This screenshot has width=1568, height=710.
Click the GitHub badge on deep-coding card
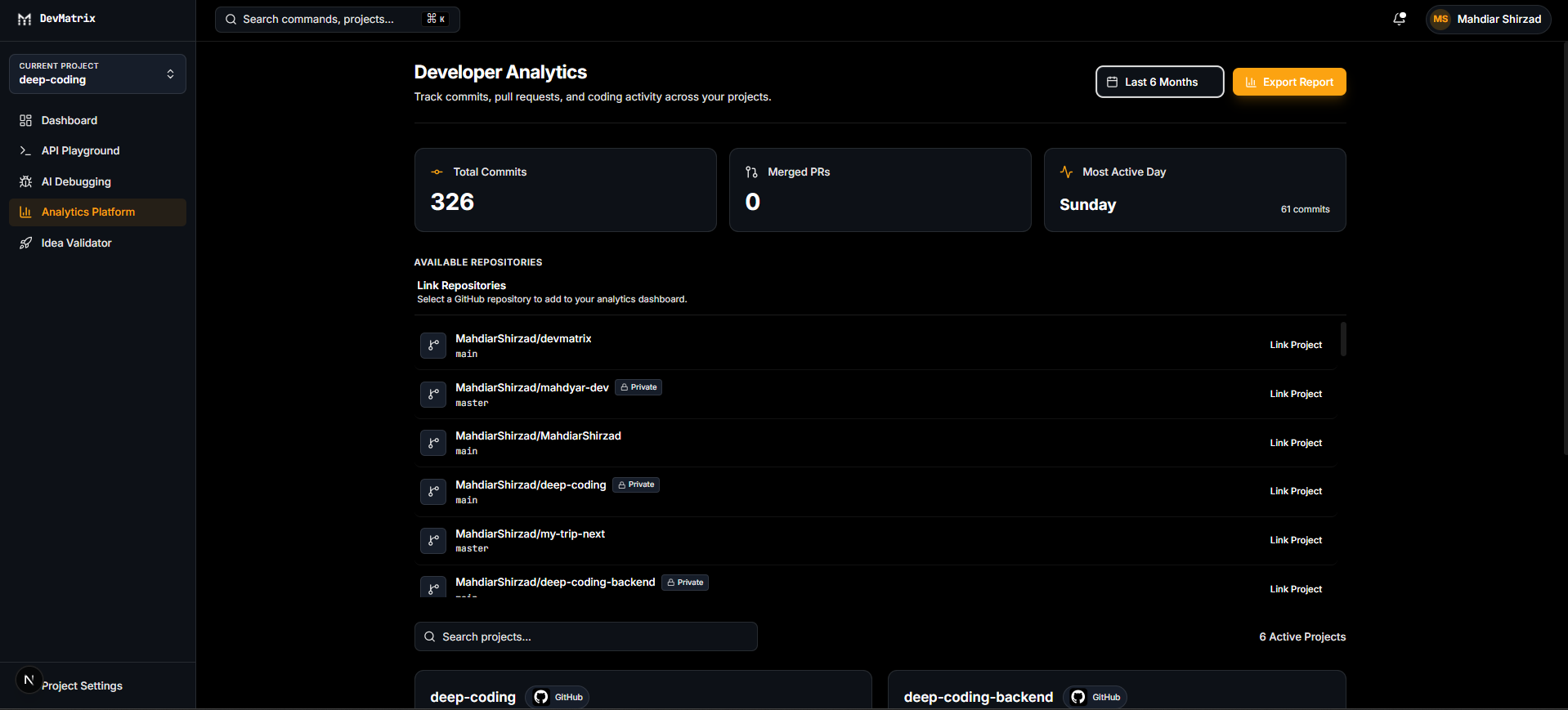[558, 697]
